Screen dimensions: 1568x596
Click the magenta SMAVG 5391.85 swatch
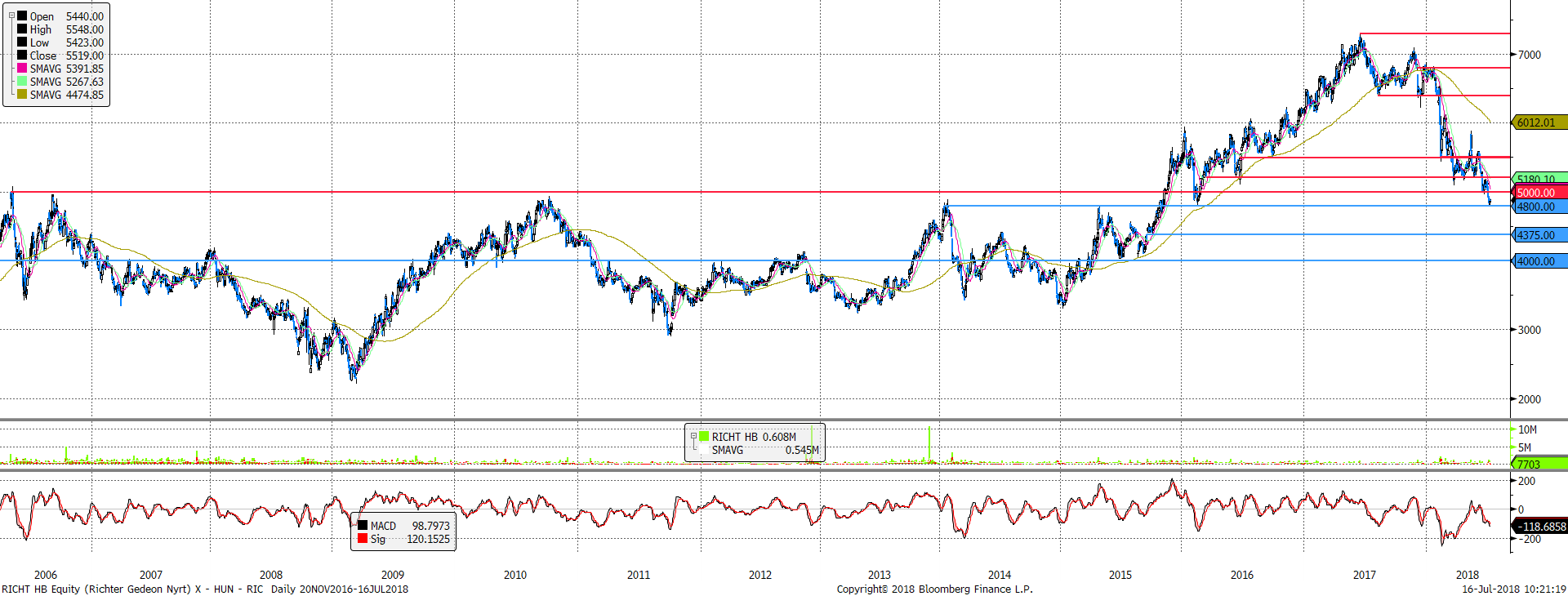click(22, 68)
